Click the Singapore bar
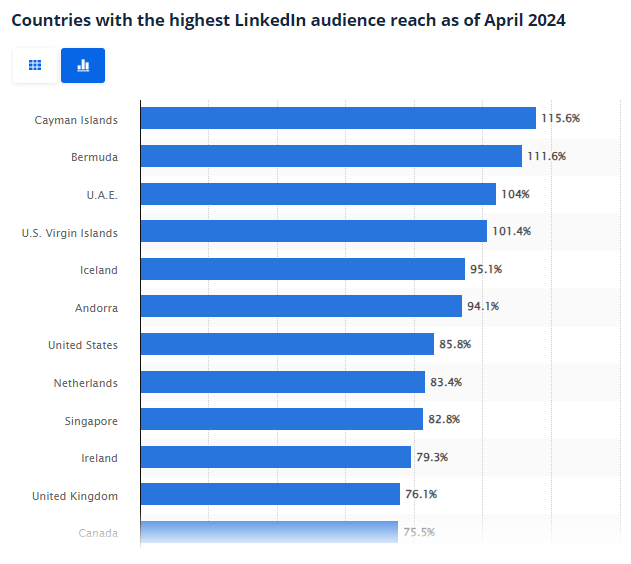 pos(282,419)
